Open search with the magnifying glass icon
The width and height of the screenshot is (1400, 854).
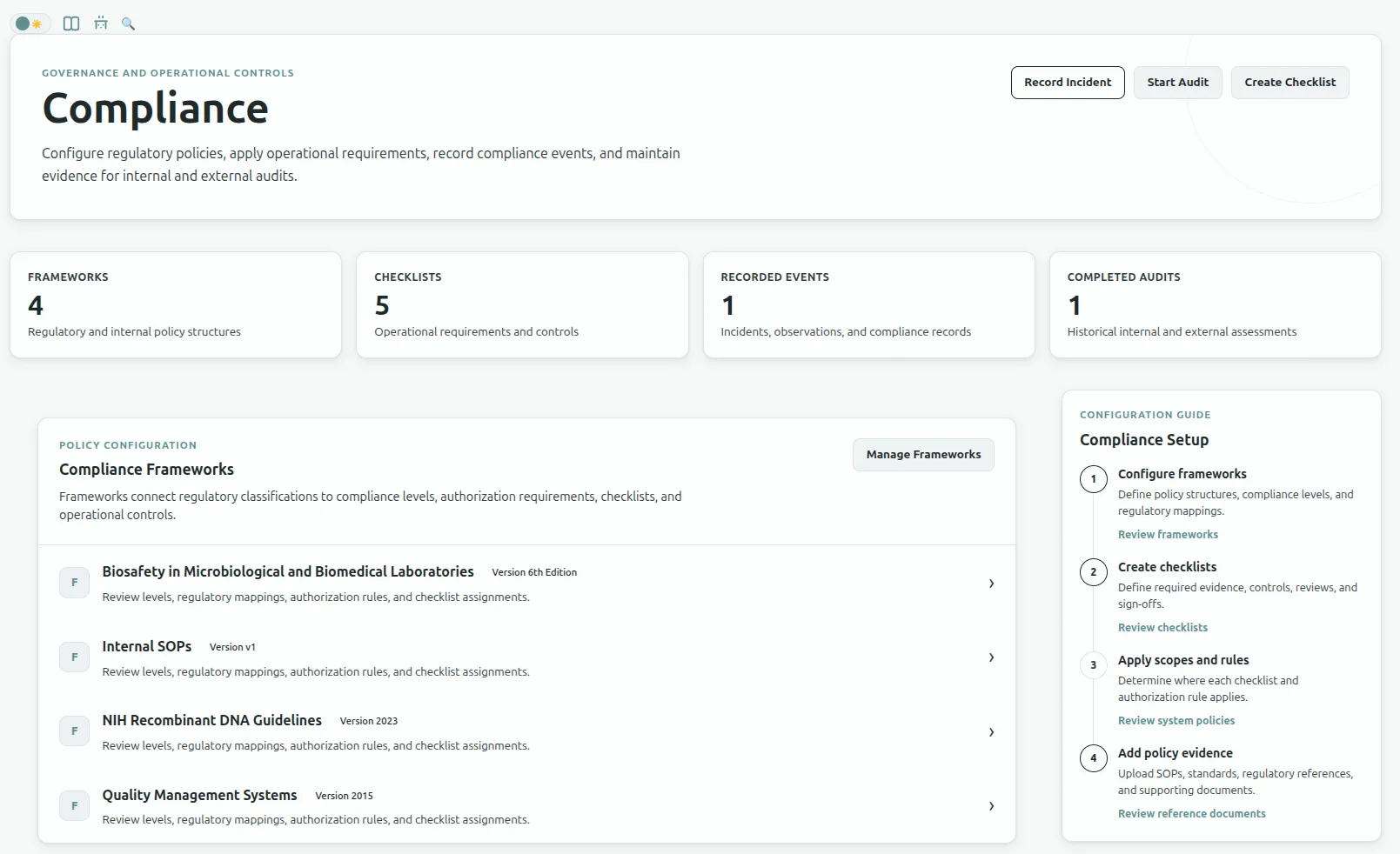coord(128,23)
